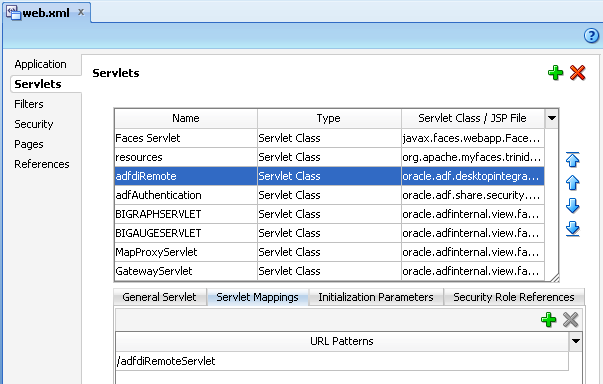Select the Servlets section

pyautogui.click(x=38, y=84)
